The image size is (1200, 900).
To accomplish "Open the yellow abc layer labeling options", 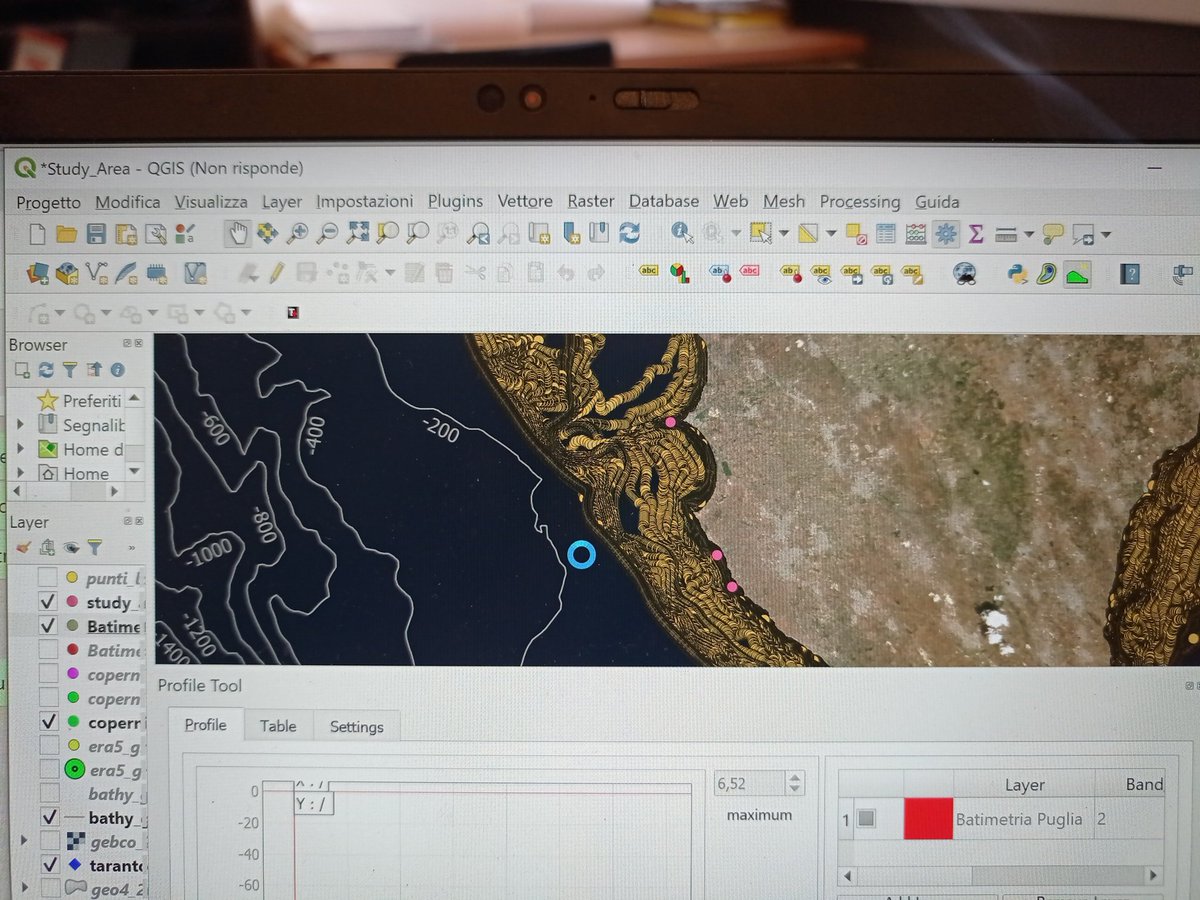I will 649,272.
